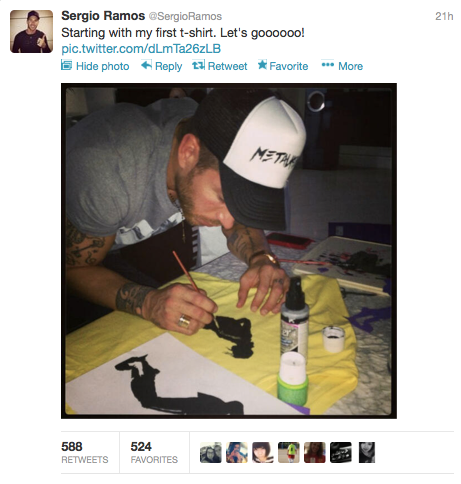Image resolution: width=461 pixels, height=484 pixels.
Task: Open Sergio Ramos profile avatar
Action: [31, 32]
